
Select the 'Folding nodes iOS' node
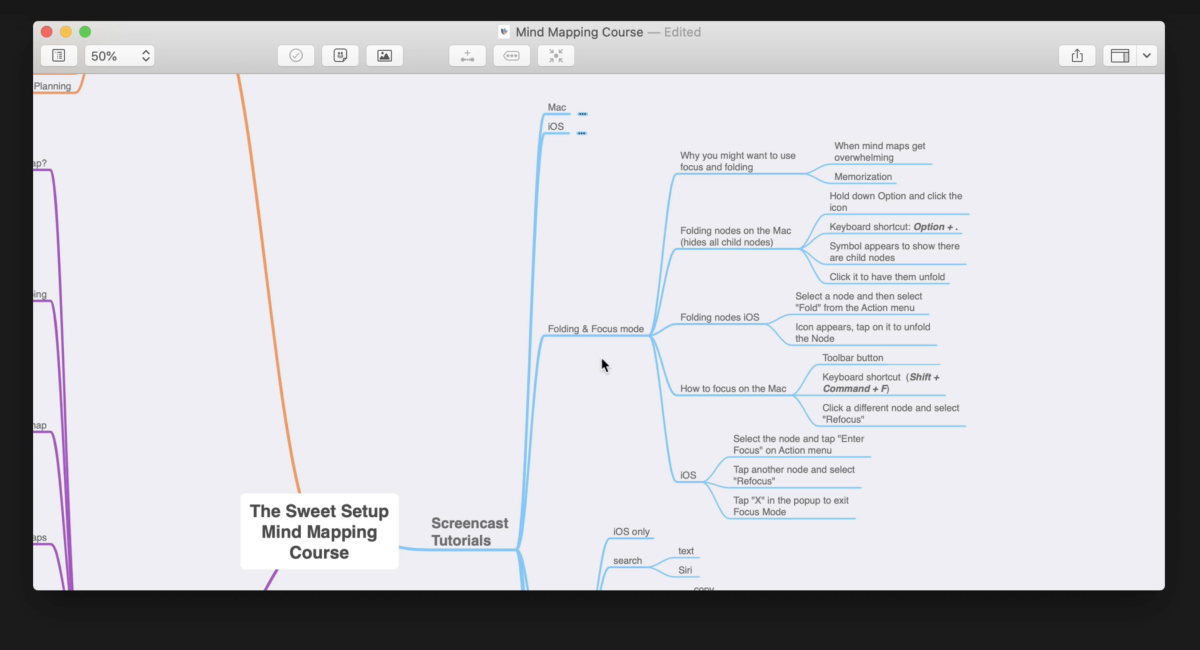click(720, 317)
